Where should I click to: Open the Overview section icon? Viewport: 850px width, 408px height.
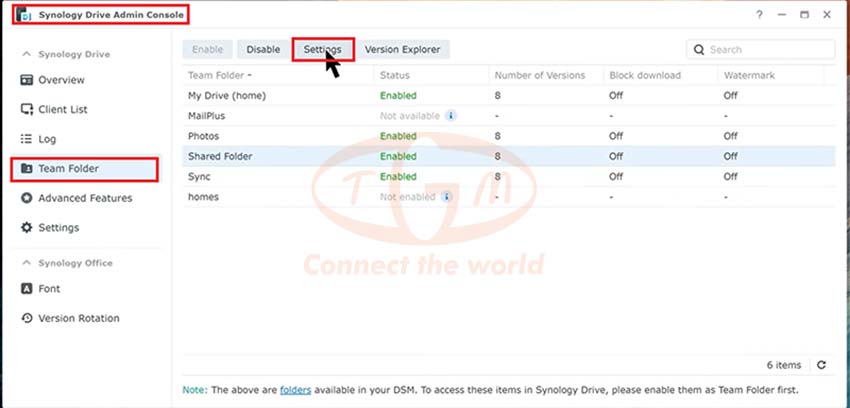coord(27,80)
